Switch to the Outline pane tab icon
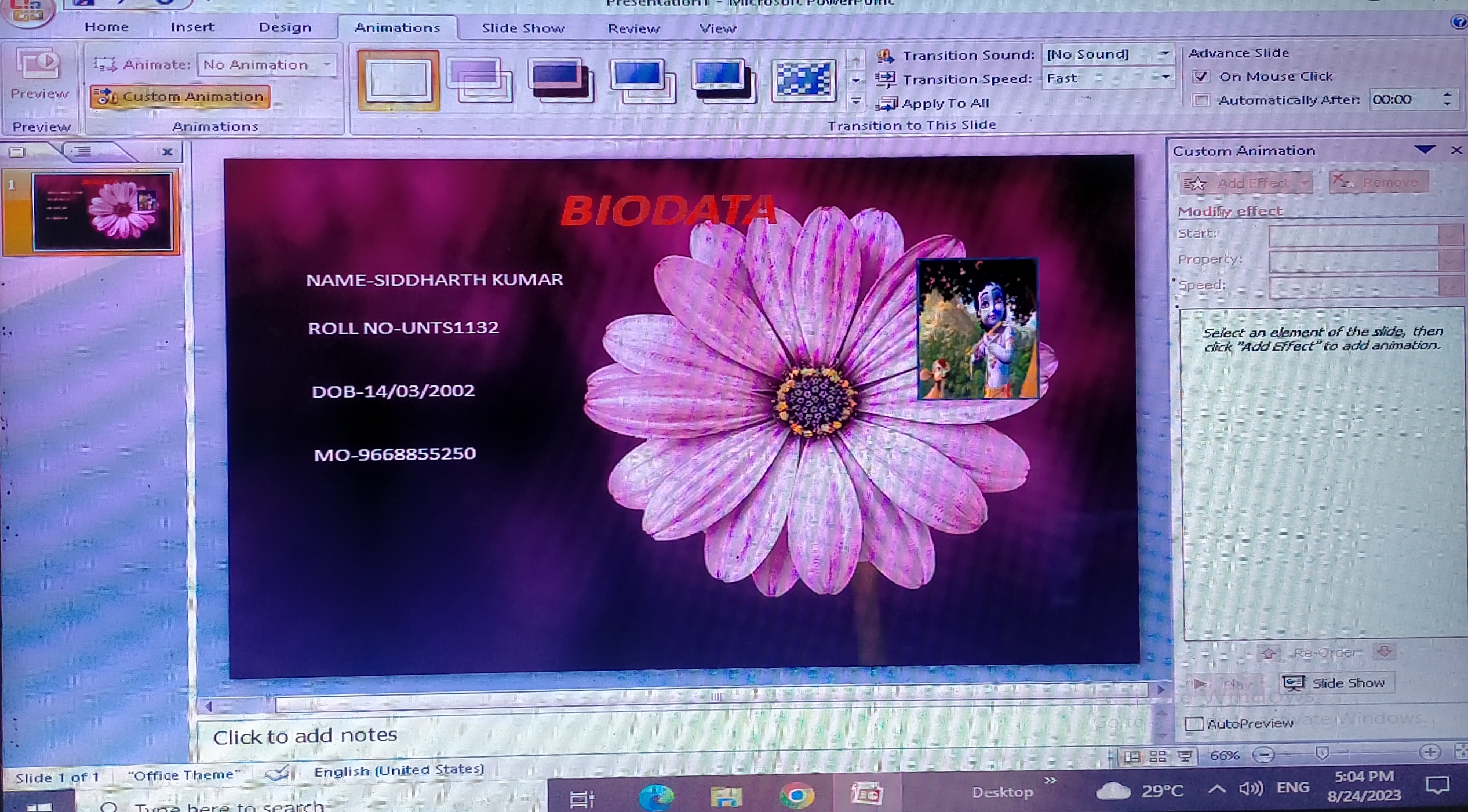This screenshot has height=812, width=1468. [x=82, y=152]
